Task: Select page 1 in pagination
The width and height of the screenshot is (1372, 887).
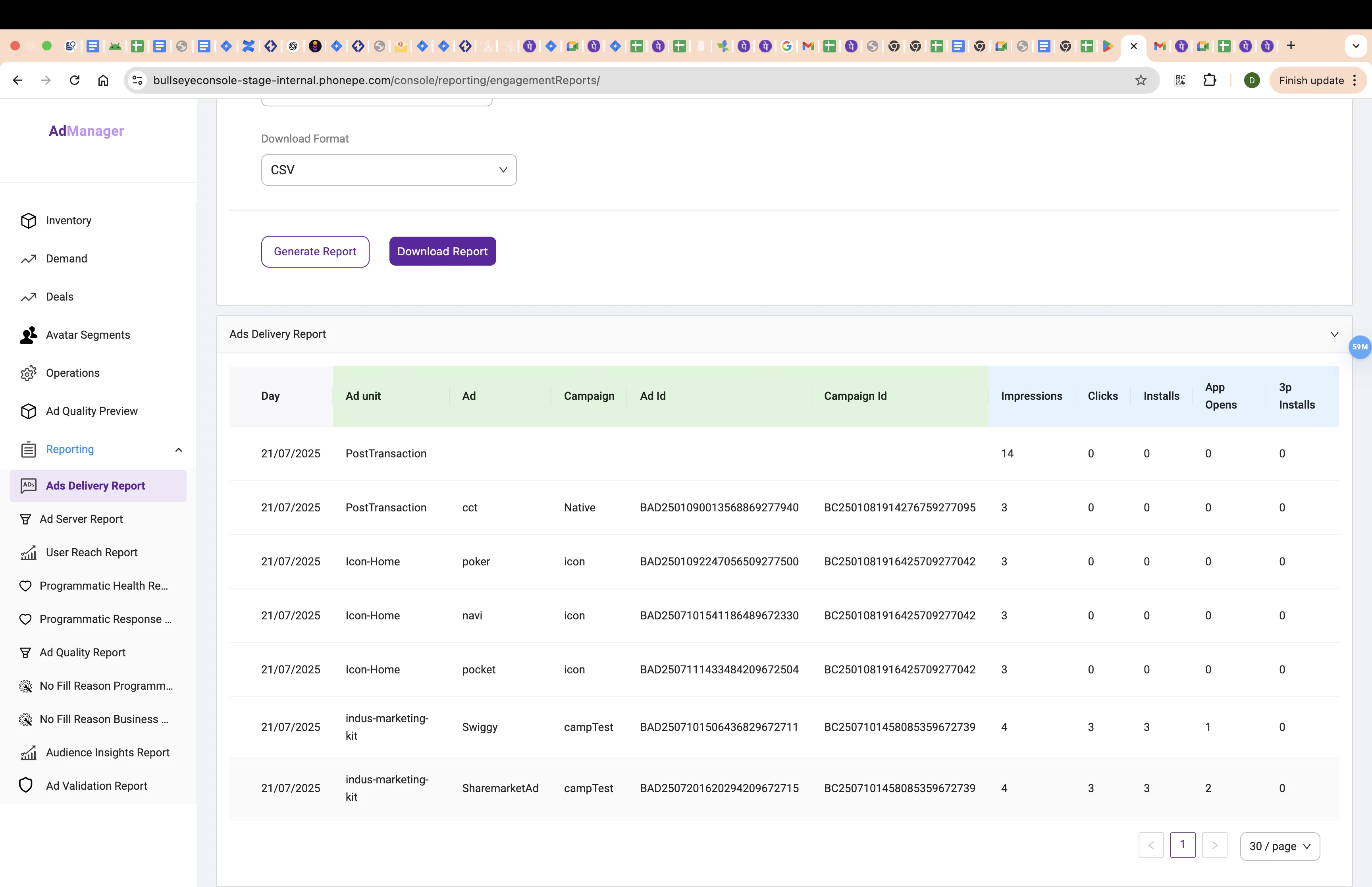Action: click(1183, 845)
